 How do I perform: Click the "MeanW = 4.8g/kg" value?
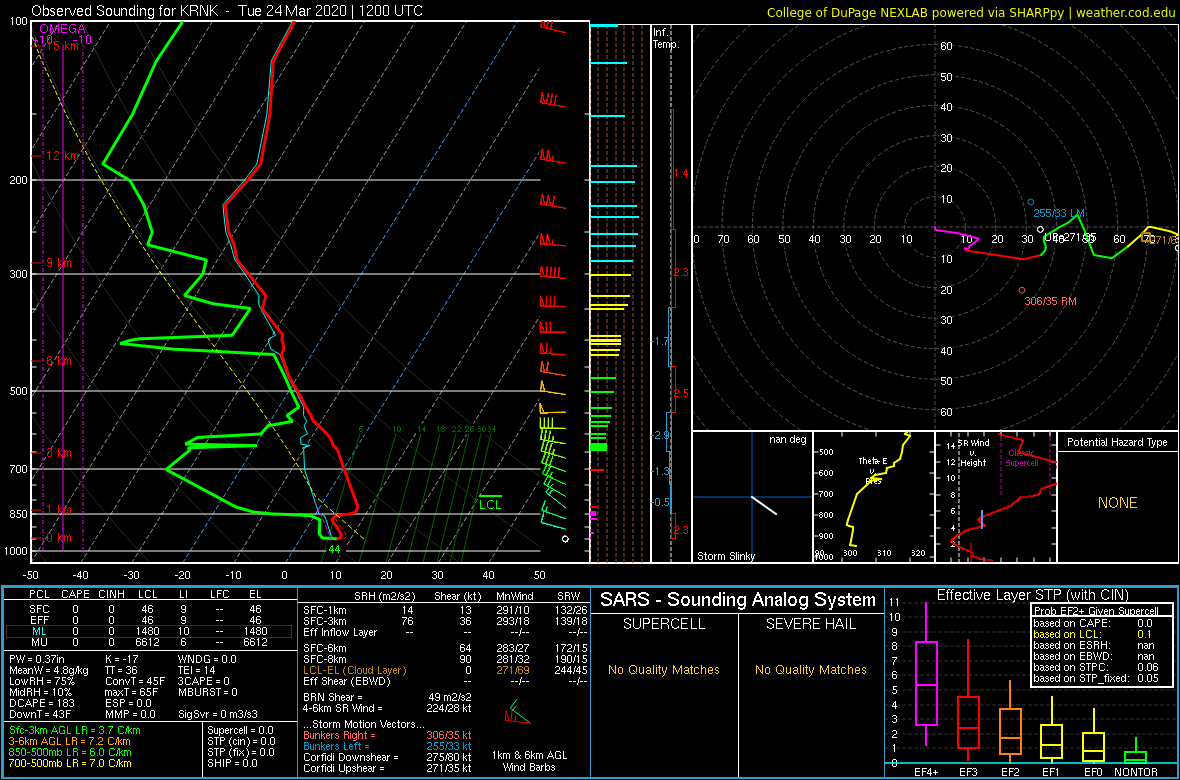(47, 671)
